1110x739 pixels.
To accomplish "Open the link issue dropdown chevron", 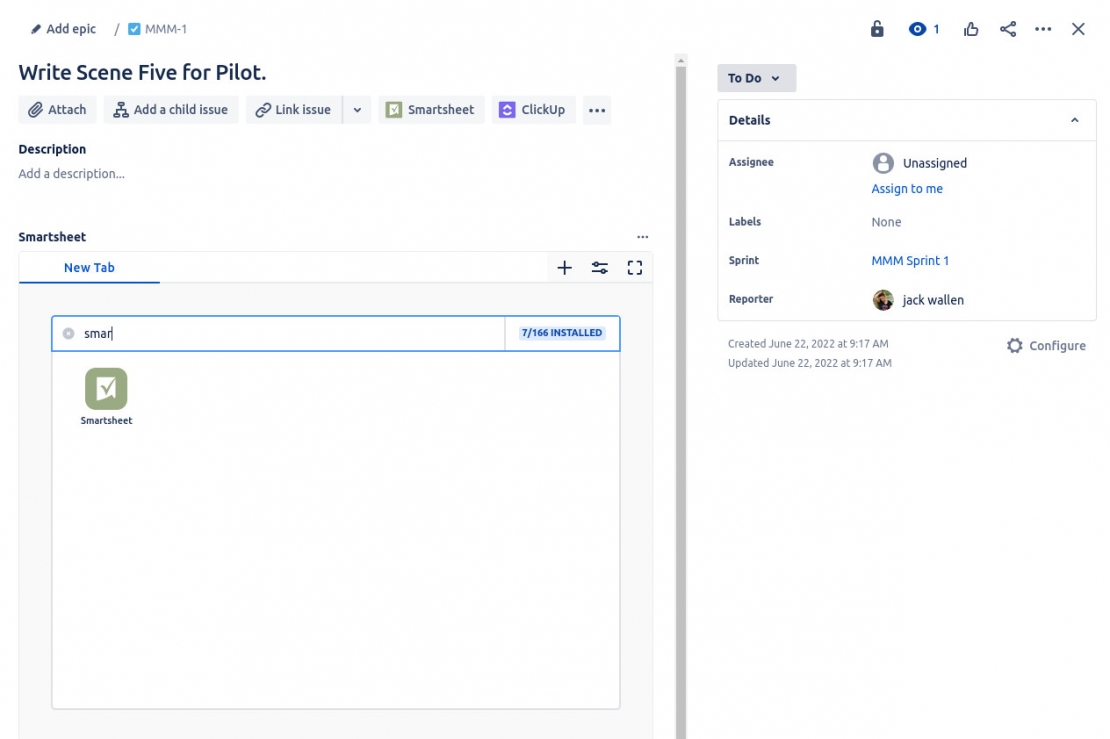I will [357, 109].
